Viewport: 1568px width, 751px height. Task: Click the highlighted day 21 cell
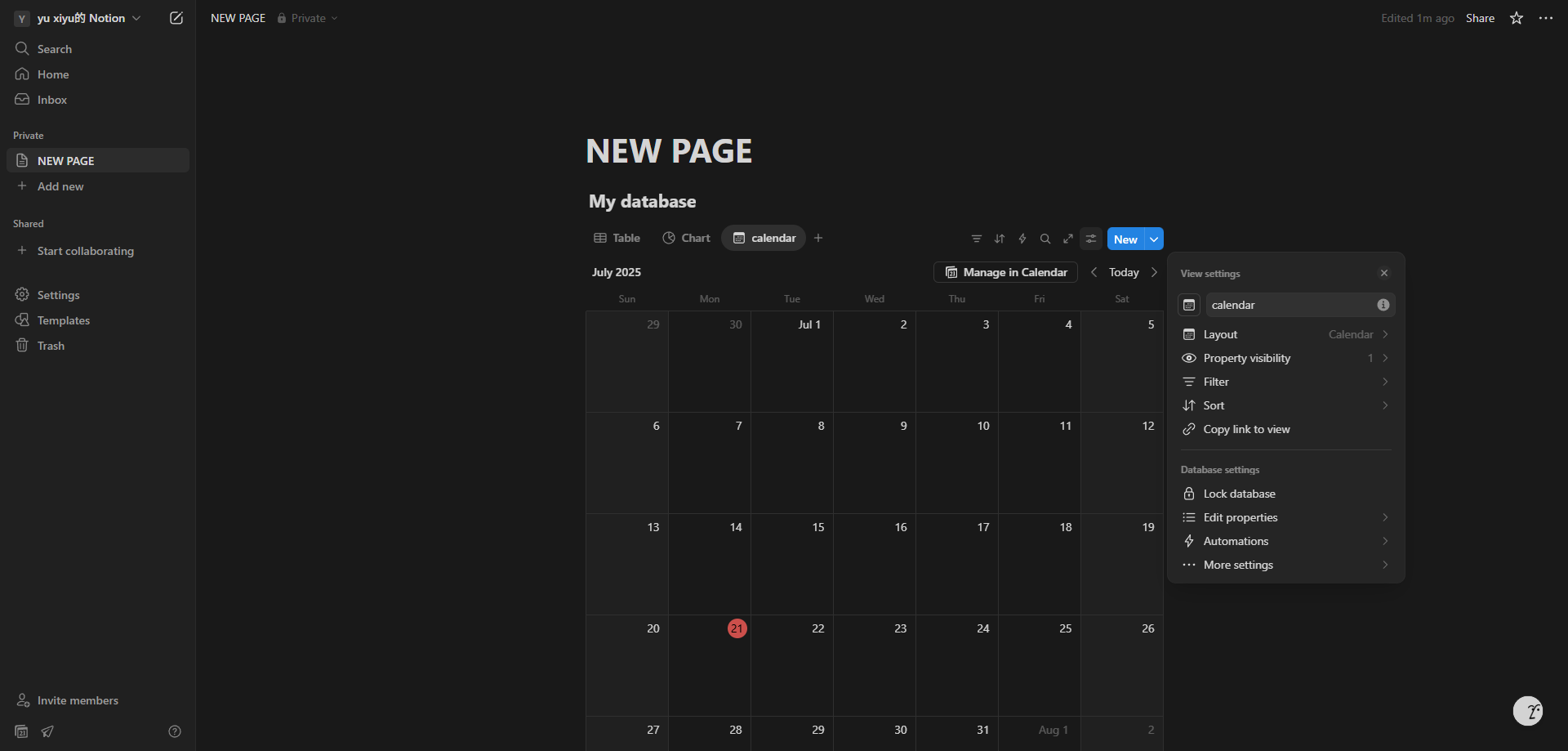(710, 665)
